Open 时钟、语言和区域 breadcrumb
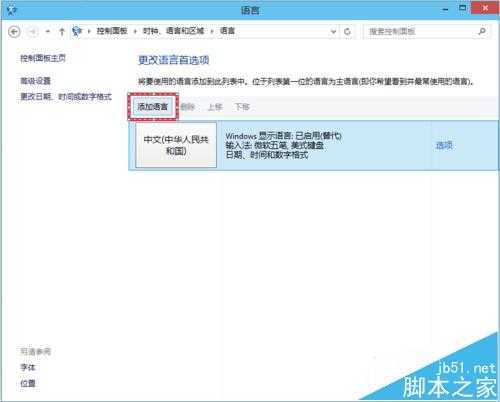This screenshot has height=402, width=500. (174, 31)
